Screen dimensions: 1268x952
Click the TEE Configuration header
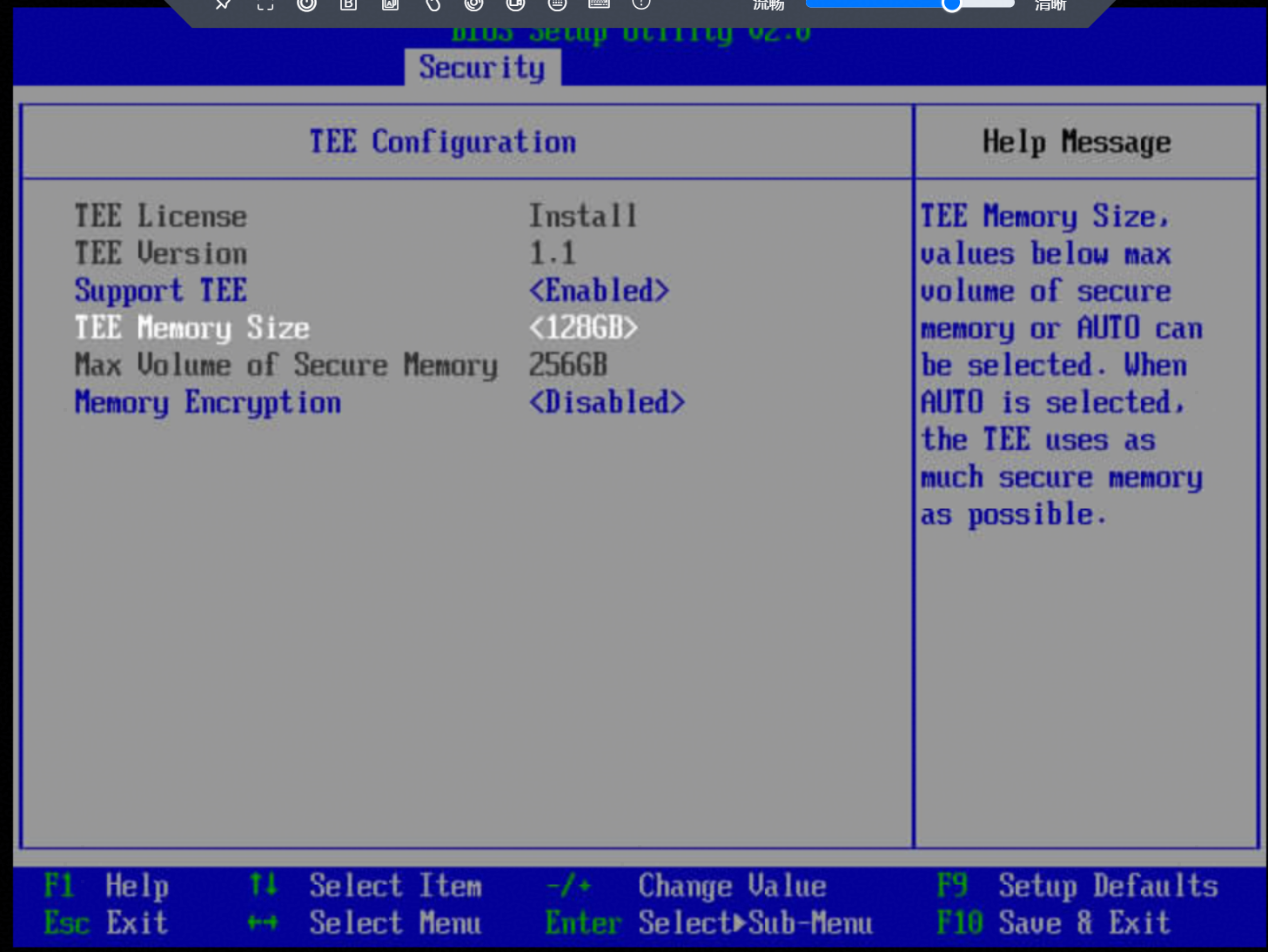(x=443, y=142)
